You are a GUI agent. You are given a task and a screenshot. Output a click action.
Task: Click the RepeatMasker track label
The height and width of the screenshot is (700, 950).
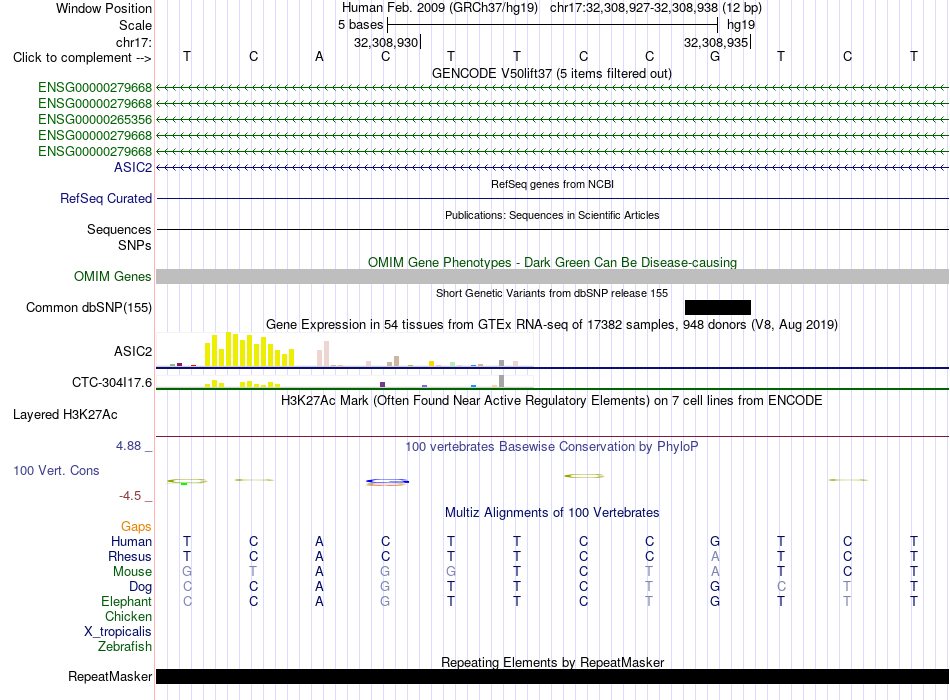click(110, 676)
